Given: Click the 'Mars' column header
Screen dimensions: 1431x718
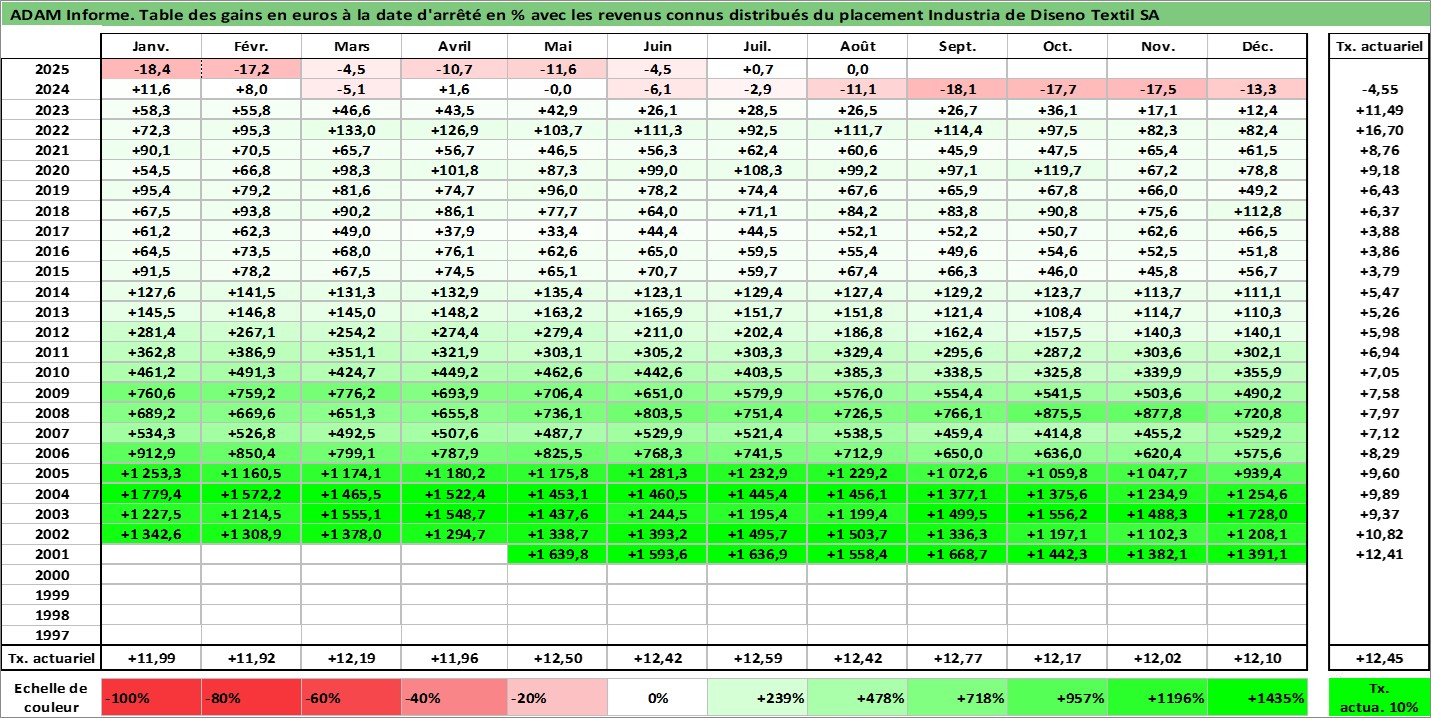Looking at the screenshot, I should pos(352,46).
